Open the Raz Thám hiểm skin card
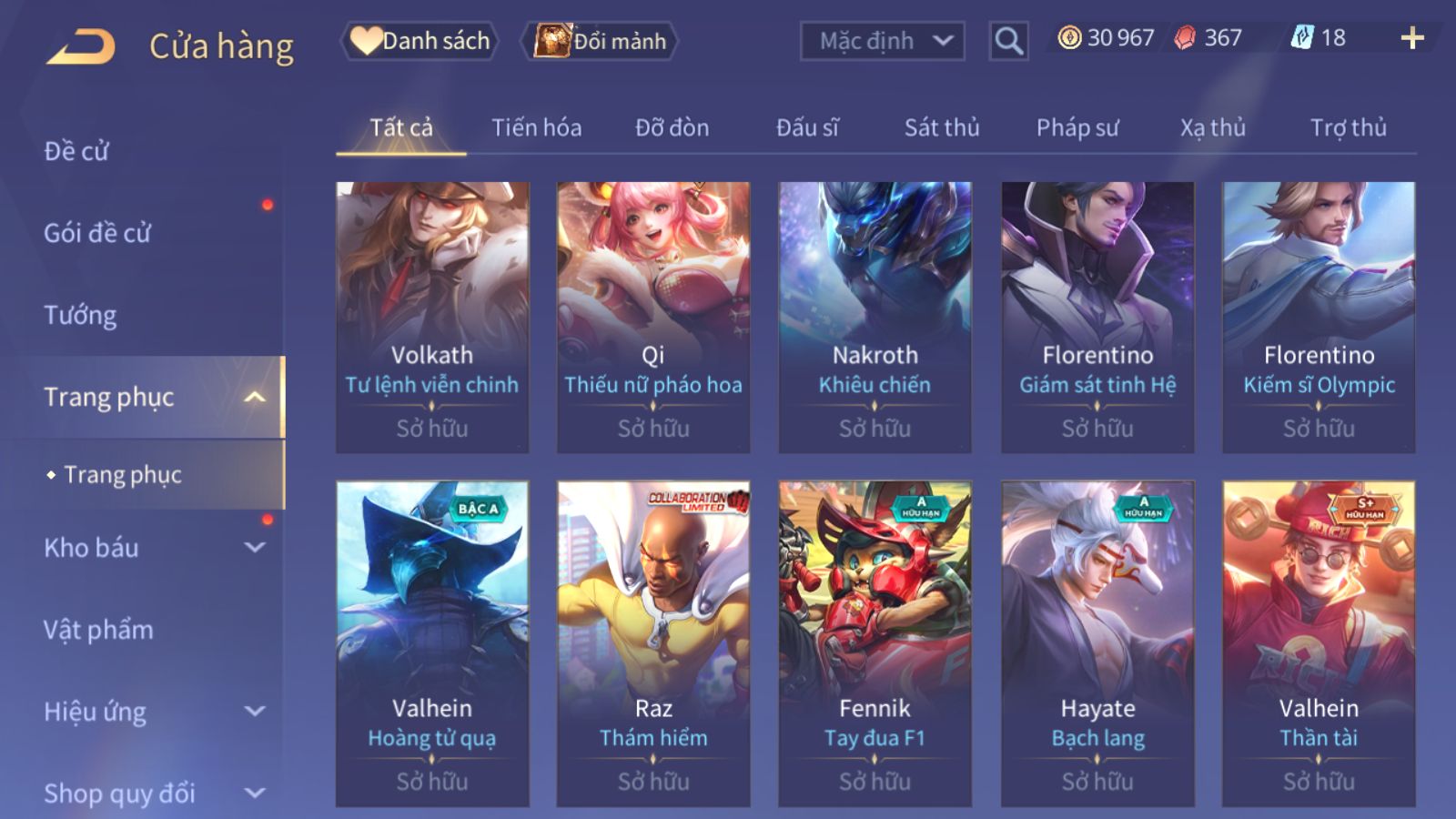The height and width of the screenshot is (819, 1456). pos(653,643)
